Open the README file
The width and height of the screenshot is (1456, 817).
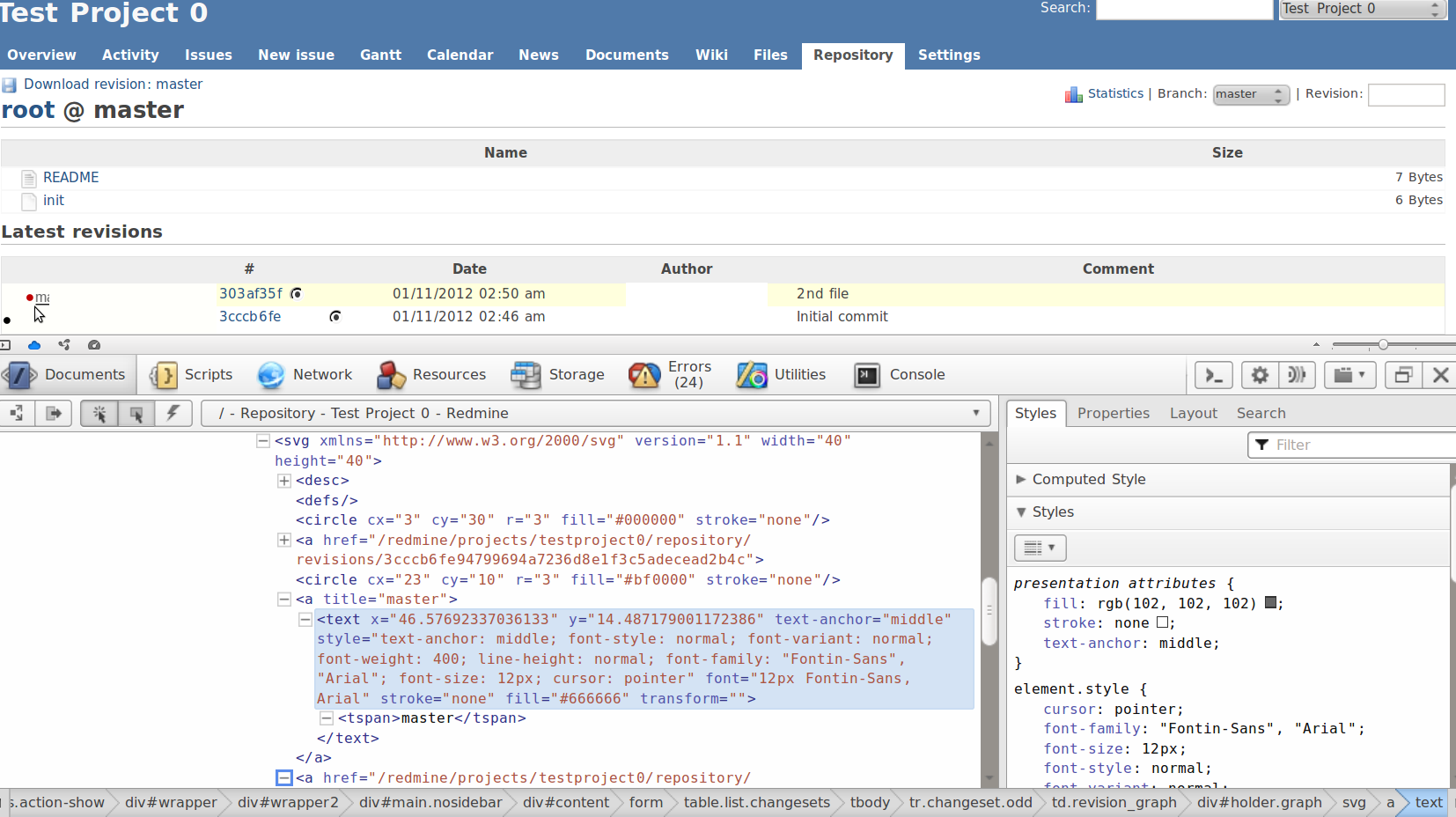tap(70, 177)
